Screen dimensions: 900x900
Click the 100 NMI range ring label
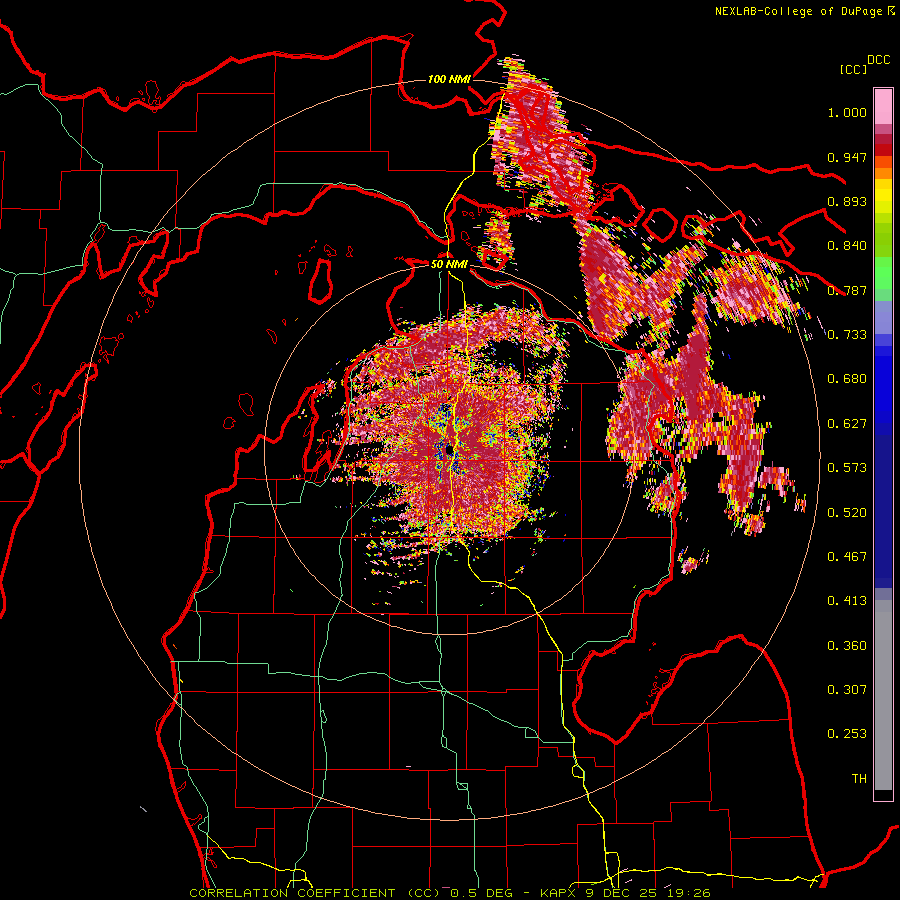pyautogui.click(x=449, y=79)
